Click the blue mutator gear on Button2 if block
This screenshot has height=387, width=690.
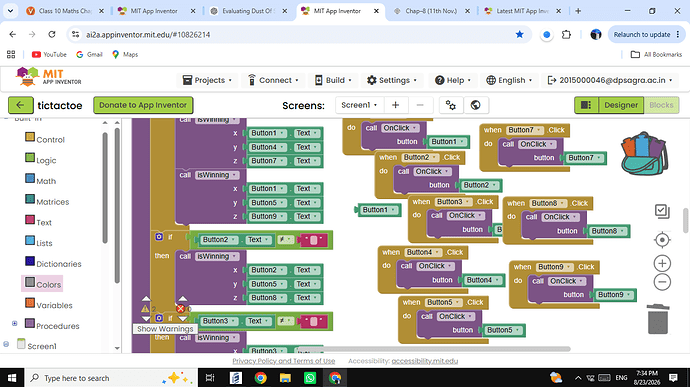pyautogui.click(x=159, y=237)
